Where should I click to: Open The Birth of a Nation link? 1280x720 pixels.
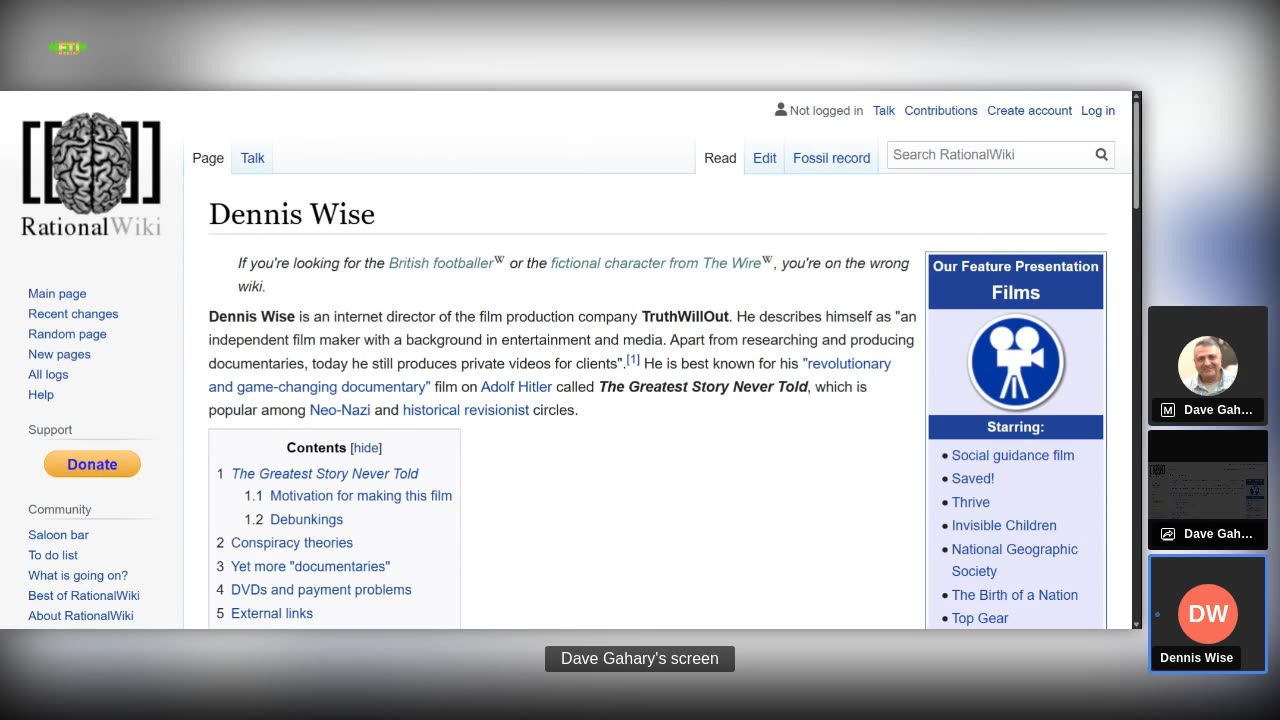[x=1015, y=595]
